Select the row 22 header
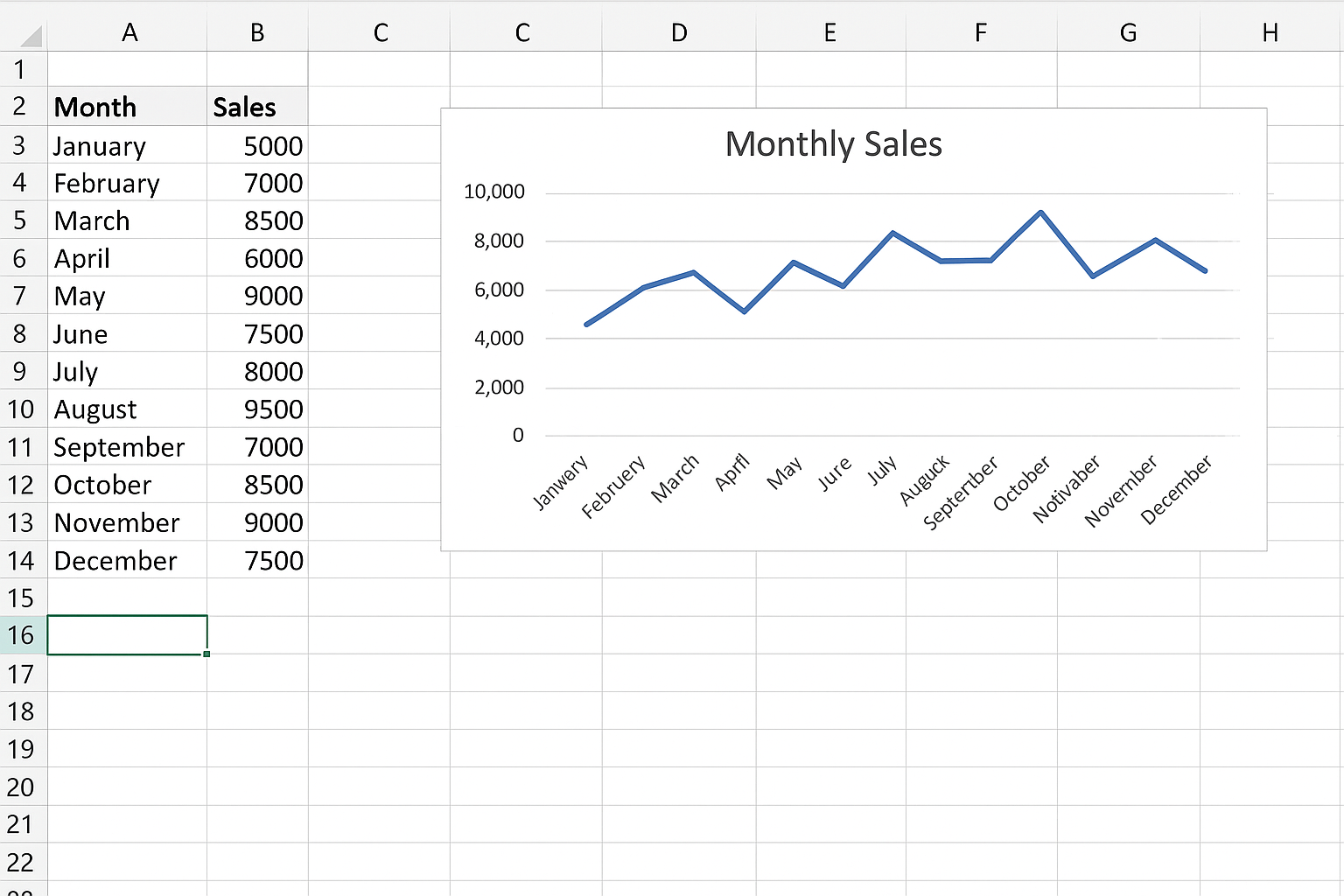Screen dimensions: 1344x896 click(24, 862)
